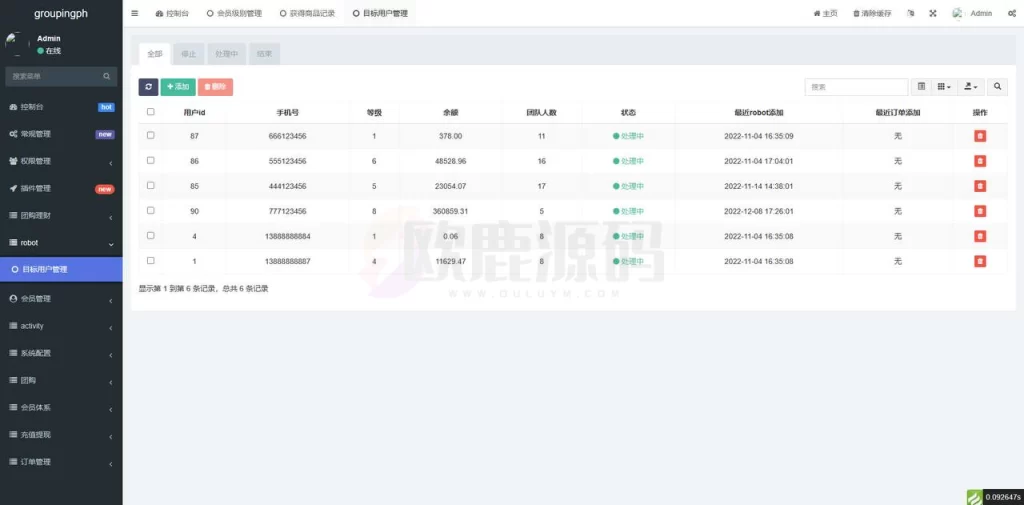Expand 充值提现 sidebar menu

pos(61,434)
